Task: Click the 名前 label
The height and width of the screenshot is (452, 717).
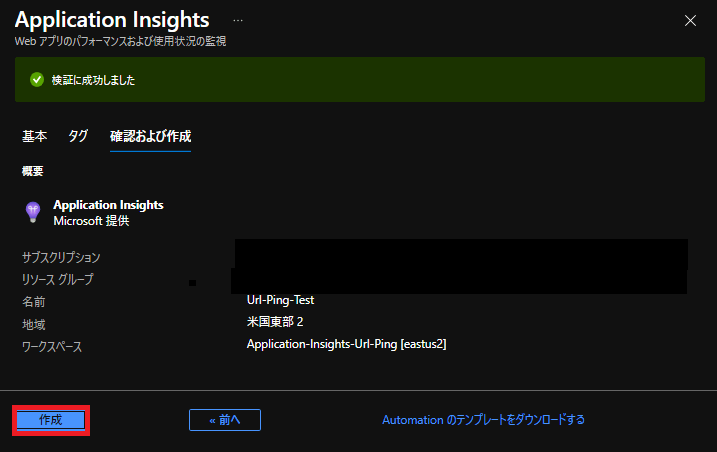Action: [34, 301]
